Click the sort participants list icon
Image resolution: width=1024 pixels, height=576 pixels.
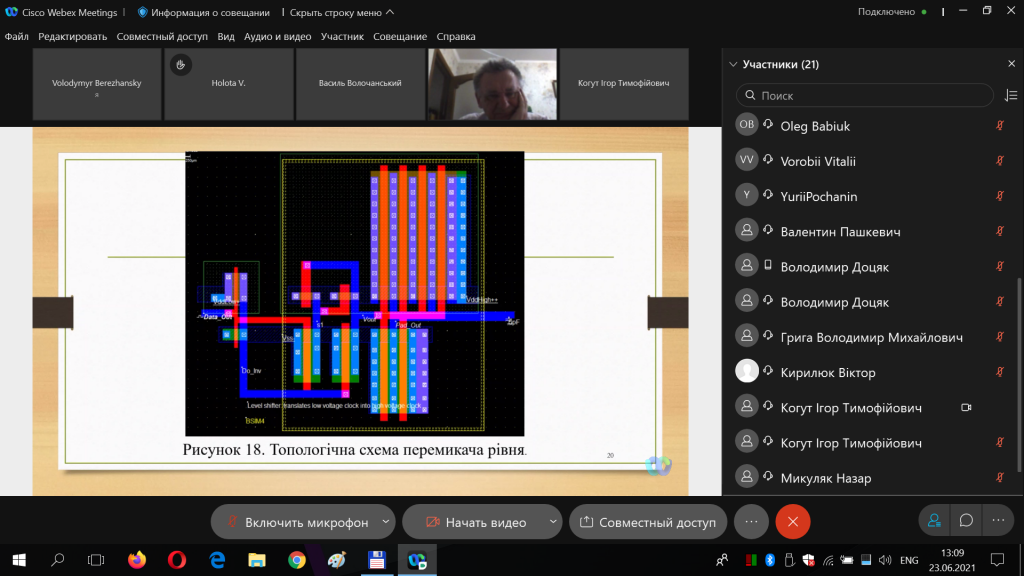pyautogui.click(x=1011, y=96)
